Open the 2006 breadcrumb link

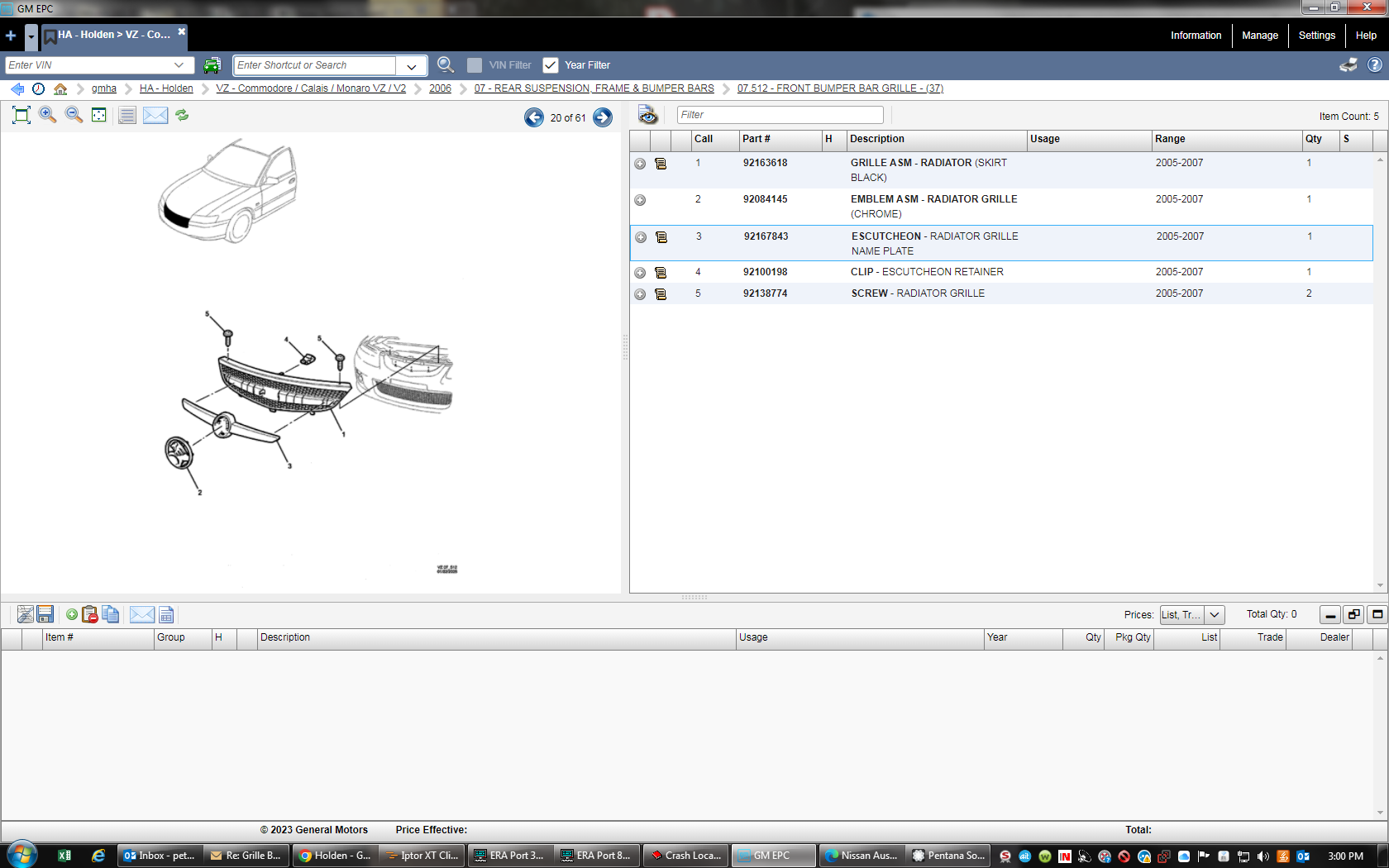click(440, 88)
